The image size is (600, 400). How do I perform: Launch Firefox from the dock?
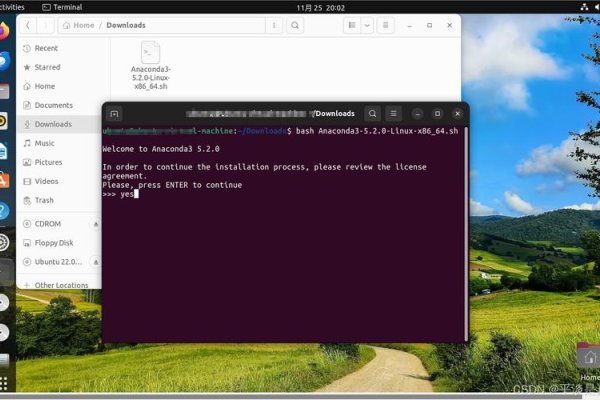pyautogui.click(x=3, y=31)
